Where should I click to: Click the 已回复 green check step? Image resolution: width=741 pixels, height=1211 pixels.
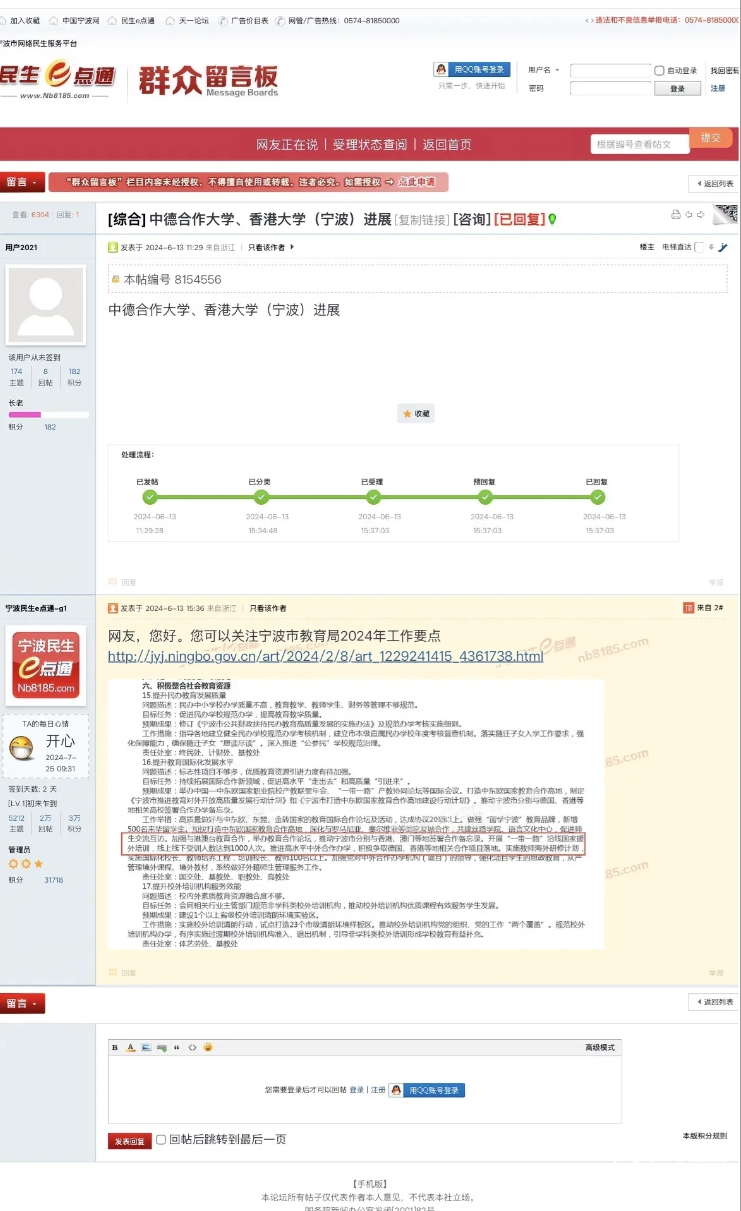[598, 495]
